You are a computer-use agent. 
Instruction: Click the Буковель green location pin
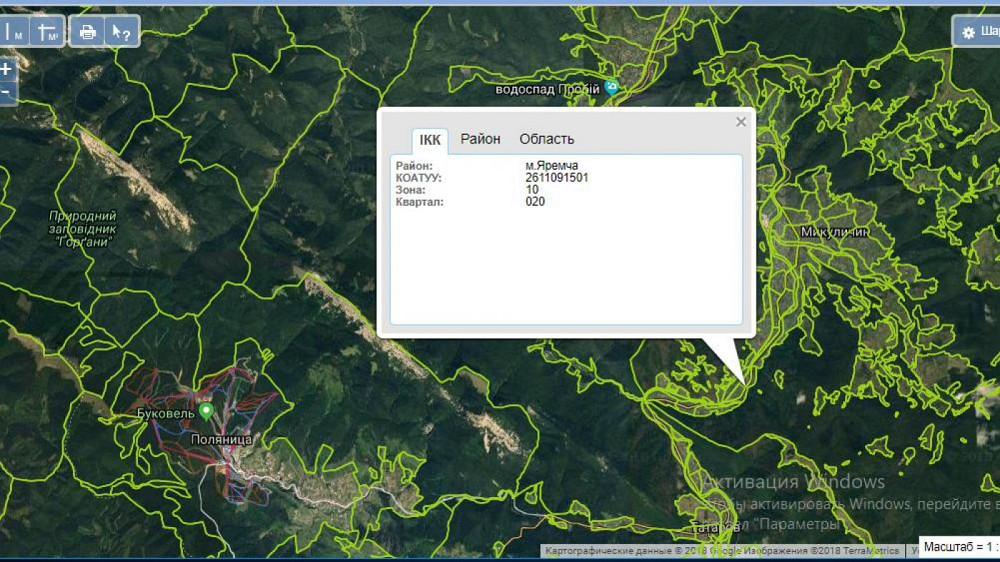(206, 410)
